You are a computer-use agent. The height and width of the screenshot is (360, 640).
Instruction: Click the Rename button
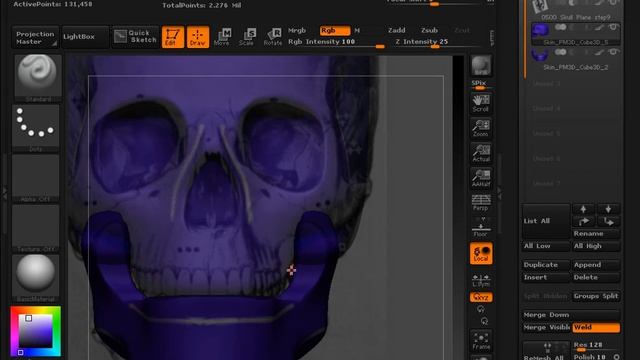(x=596, y=233)
